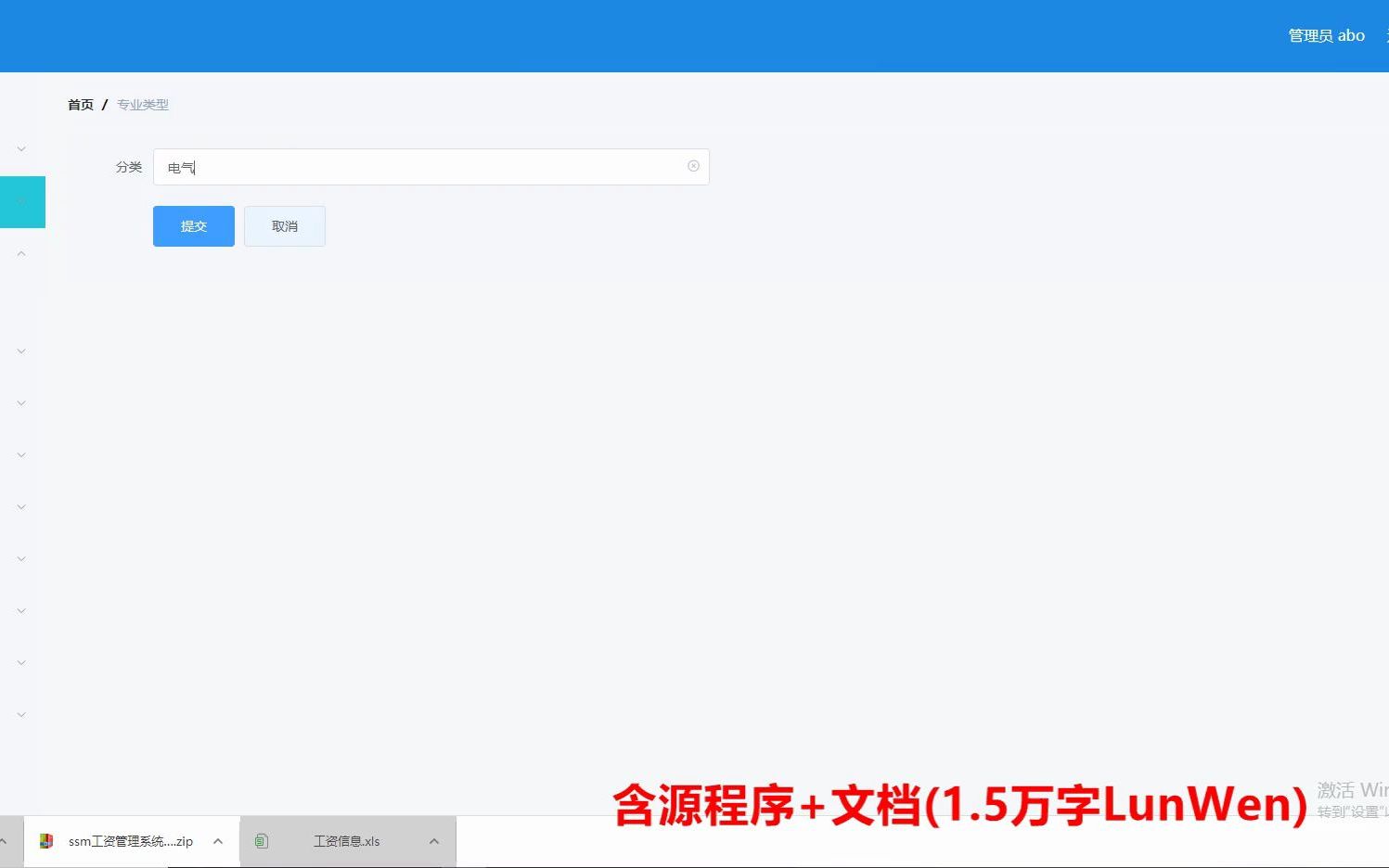Click the 分类 text input field
The width and height of the screenshot is (1389, 868).
click(x=431, y=167)
